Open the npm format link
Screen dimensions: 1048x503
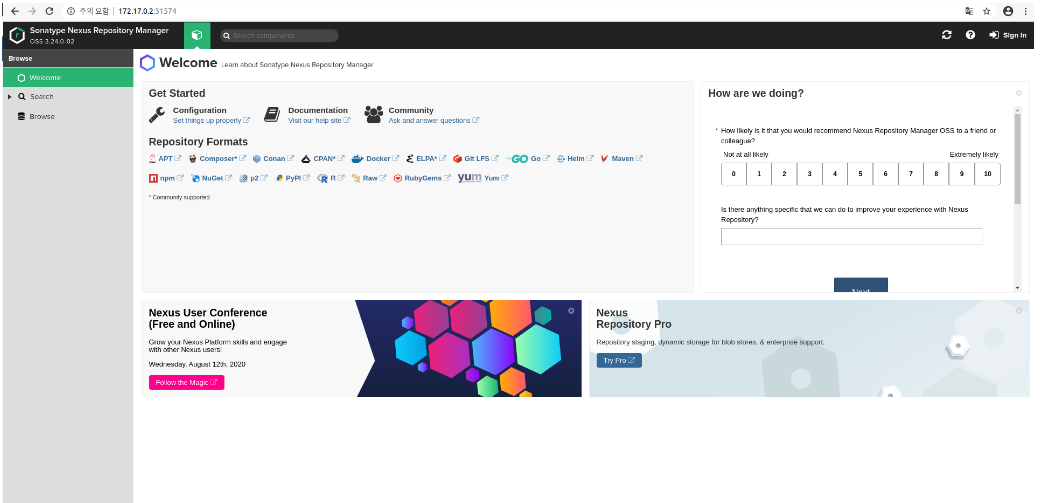pyautogui.click(x=166, y=178)
